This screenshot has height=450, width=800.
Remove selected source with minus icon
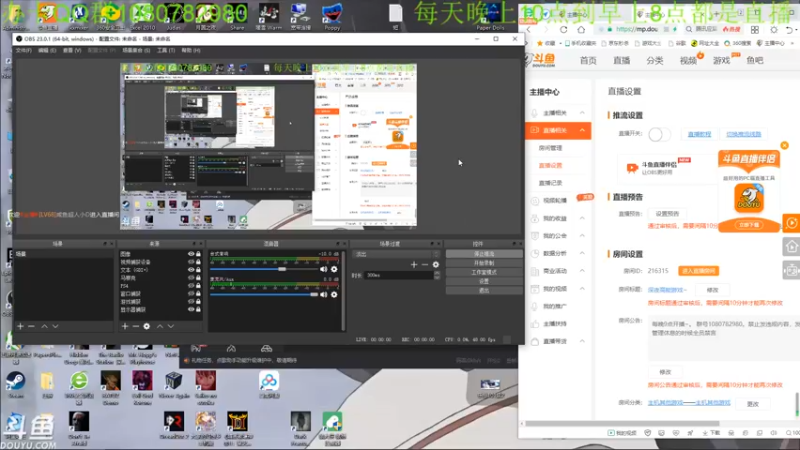pyautogui.click(x=136, y=326)
